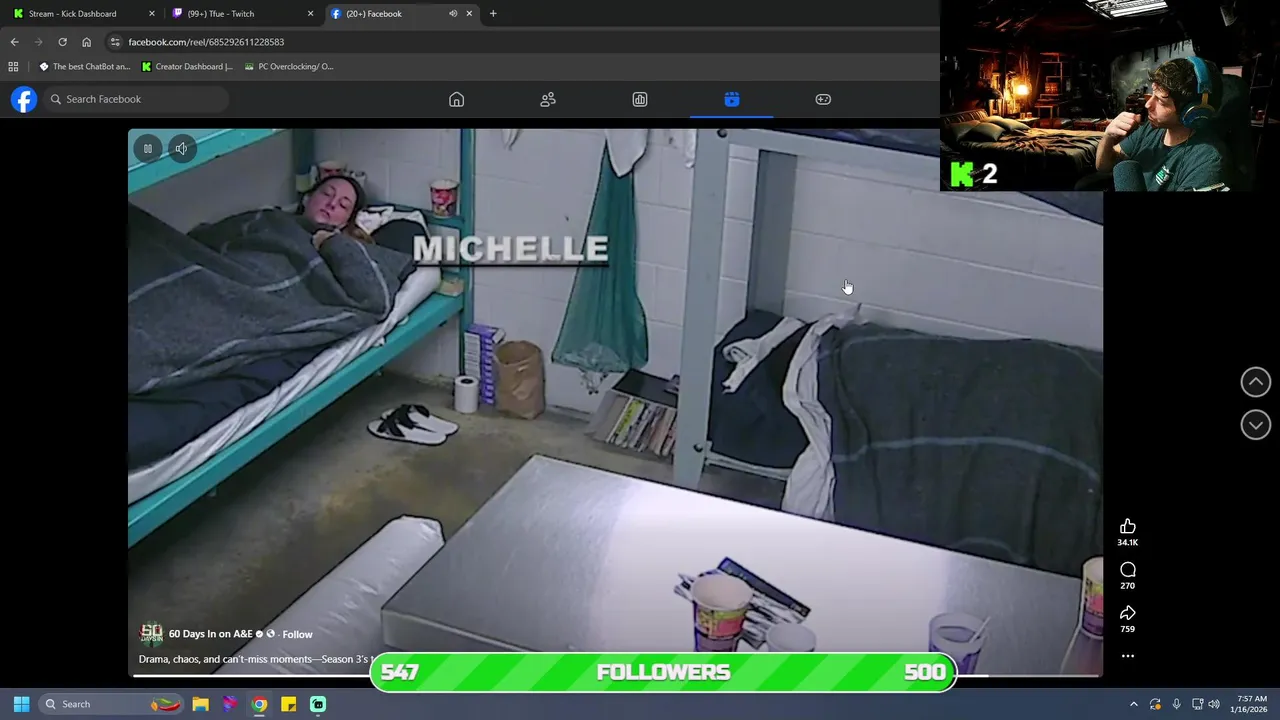Open the browser apps grid shortcut

[13, 67]
